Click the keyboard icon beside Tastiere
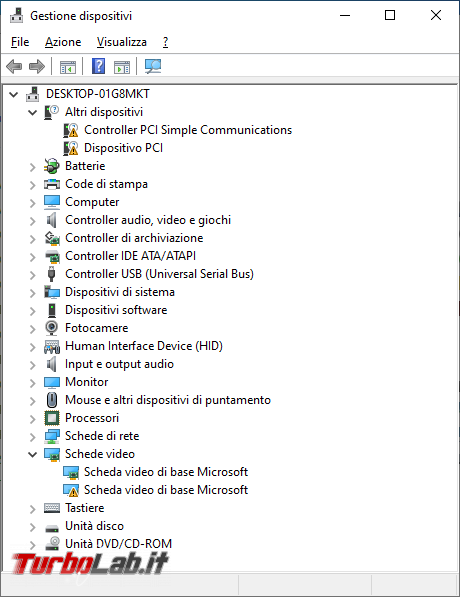 pos(52,508)
